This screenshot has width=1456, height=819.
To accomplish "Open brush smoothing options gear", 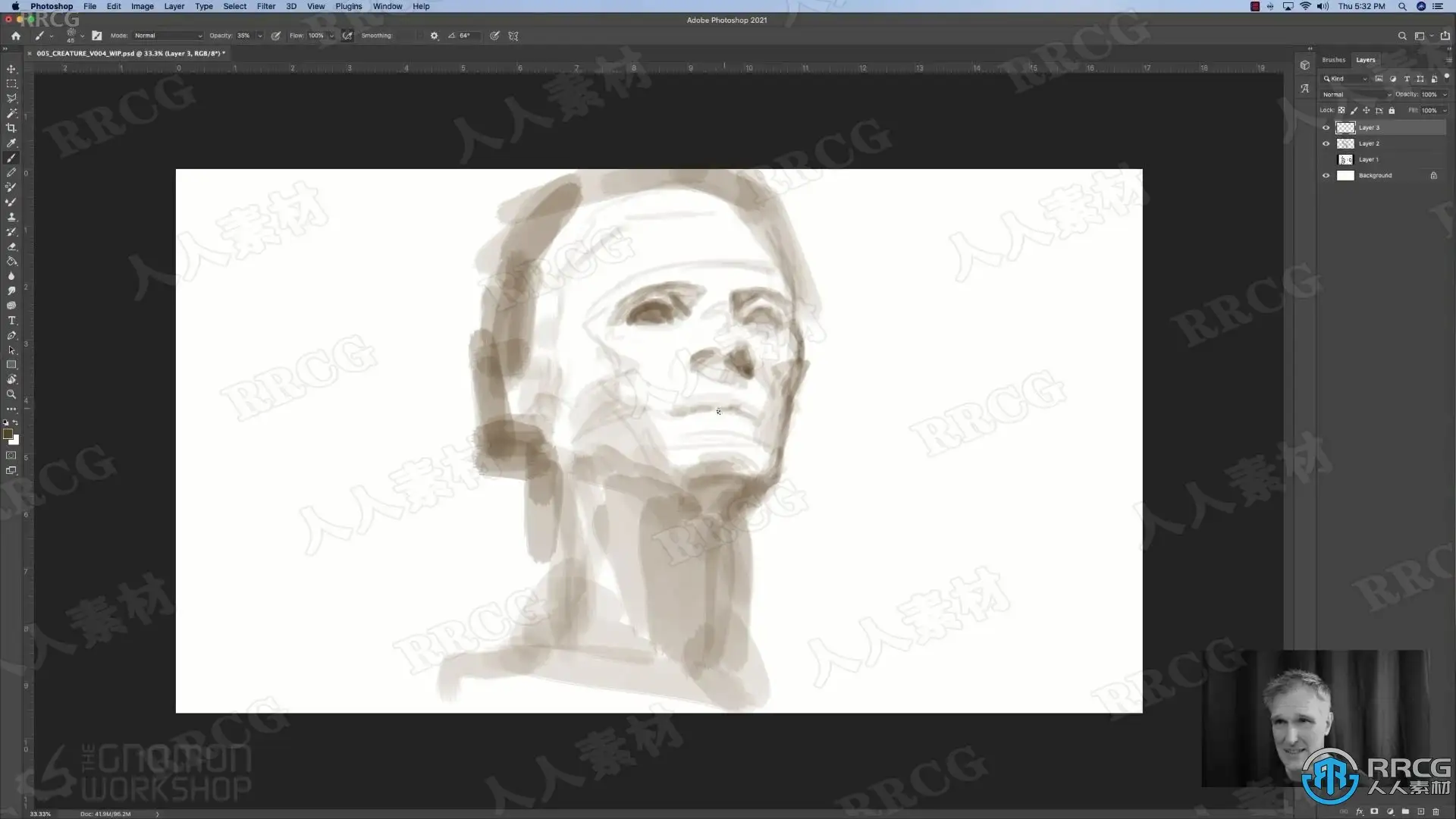I will pyautogui.click(x=434, y=36).
